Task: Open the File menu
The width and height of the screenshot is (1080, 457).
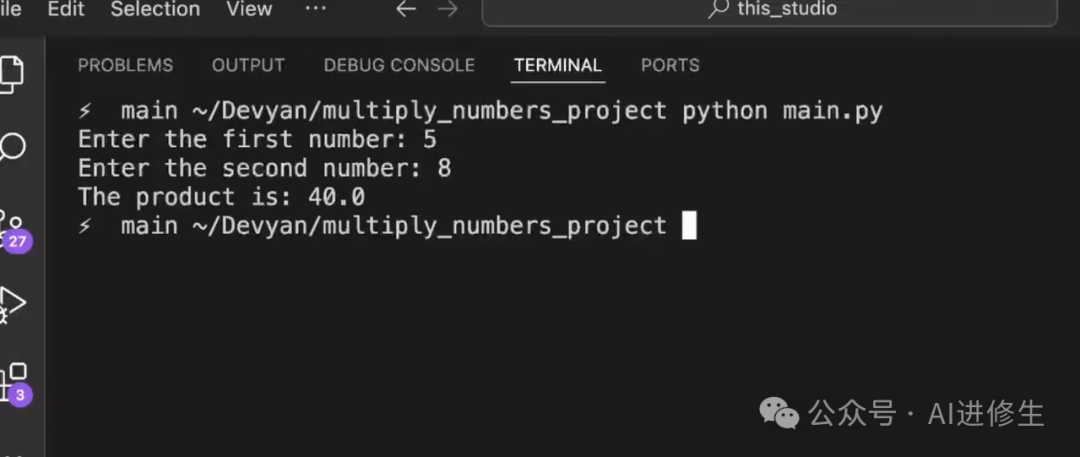Action: tap(10, 9)
